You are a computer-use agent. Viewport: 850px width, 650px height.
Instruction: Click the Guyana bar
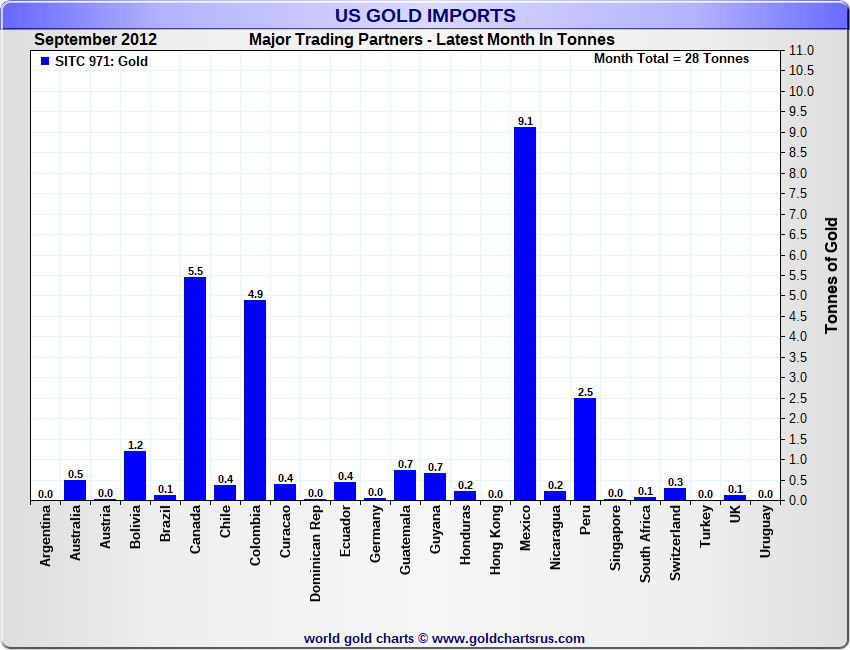coord(435,487)
